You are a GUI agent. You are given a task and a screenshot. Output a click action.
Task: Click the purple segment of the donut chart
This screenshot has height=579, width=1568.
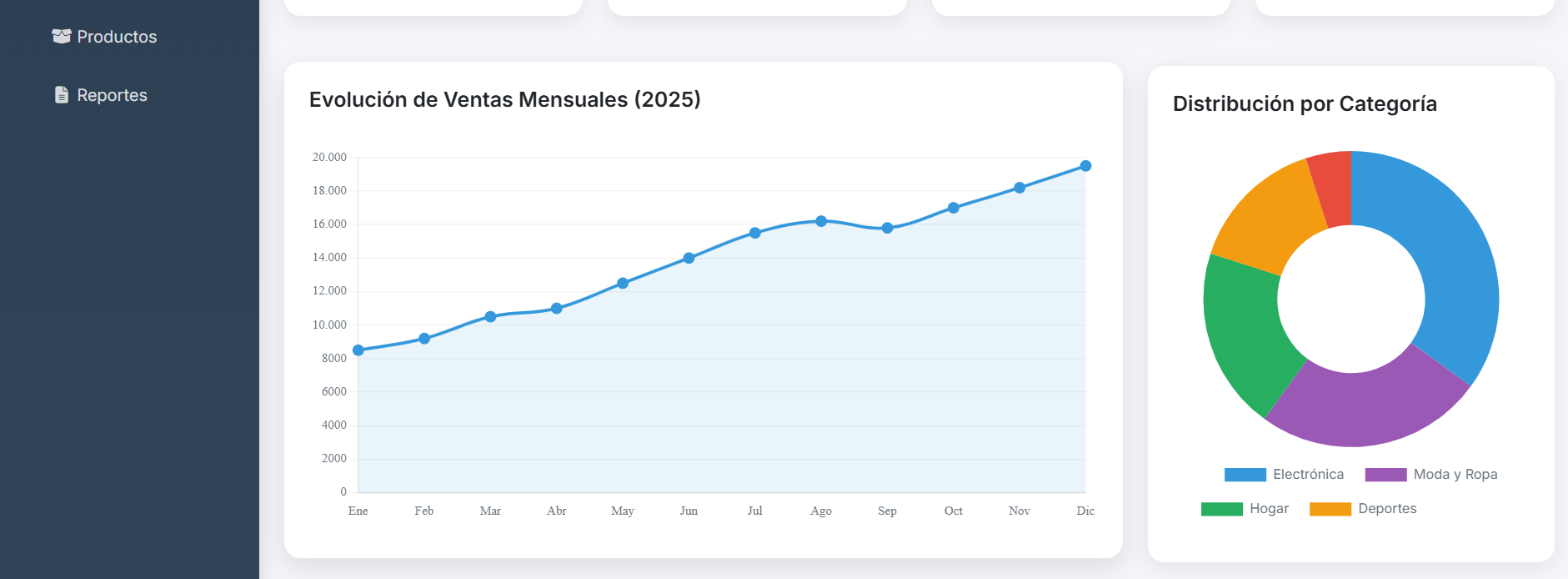[1367, 407]
